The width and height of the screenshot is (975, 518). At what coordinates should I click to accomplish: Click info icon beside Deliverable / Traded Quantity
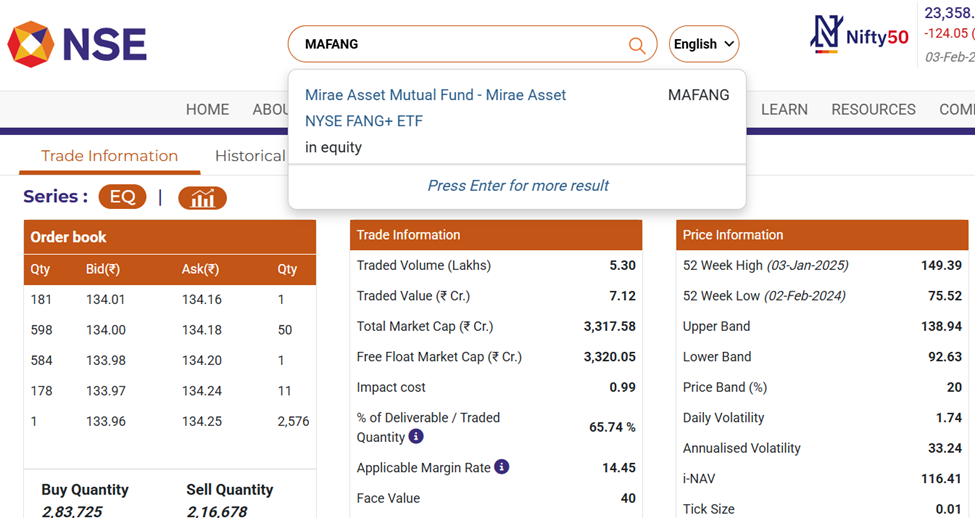click(416, 437)
